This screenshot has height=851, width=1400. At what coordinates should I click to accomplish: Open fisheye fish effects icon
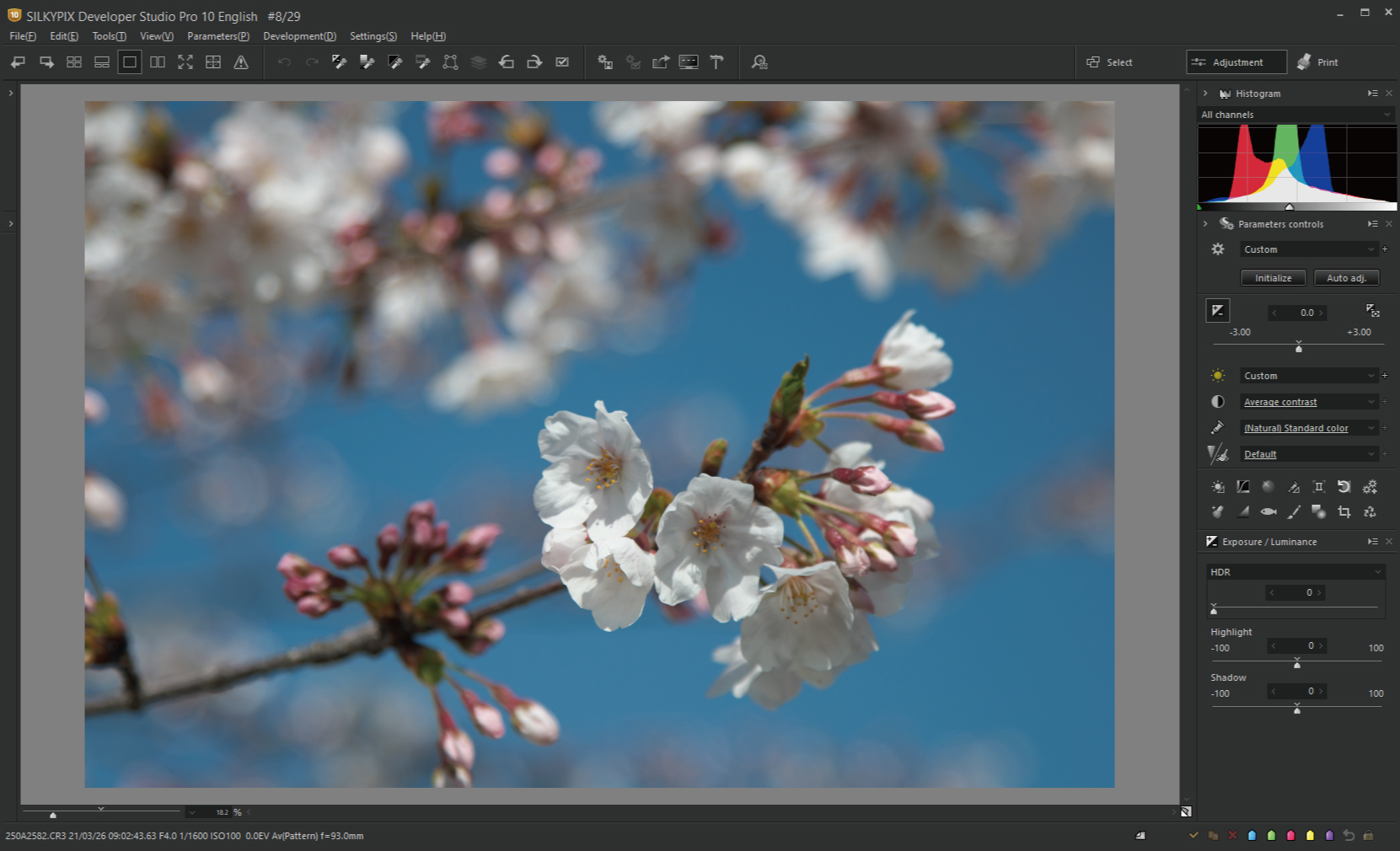(1269, 512)
